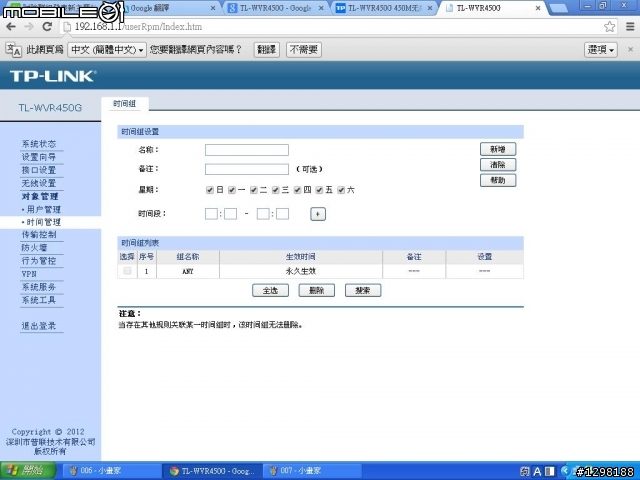The height and width of the screenshot is (480, 640).
Task: Open Chrome menu hamburger icon
Action: coord(630,27)
